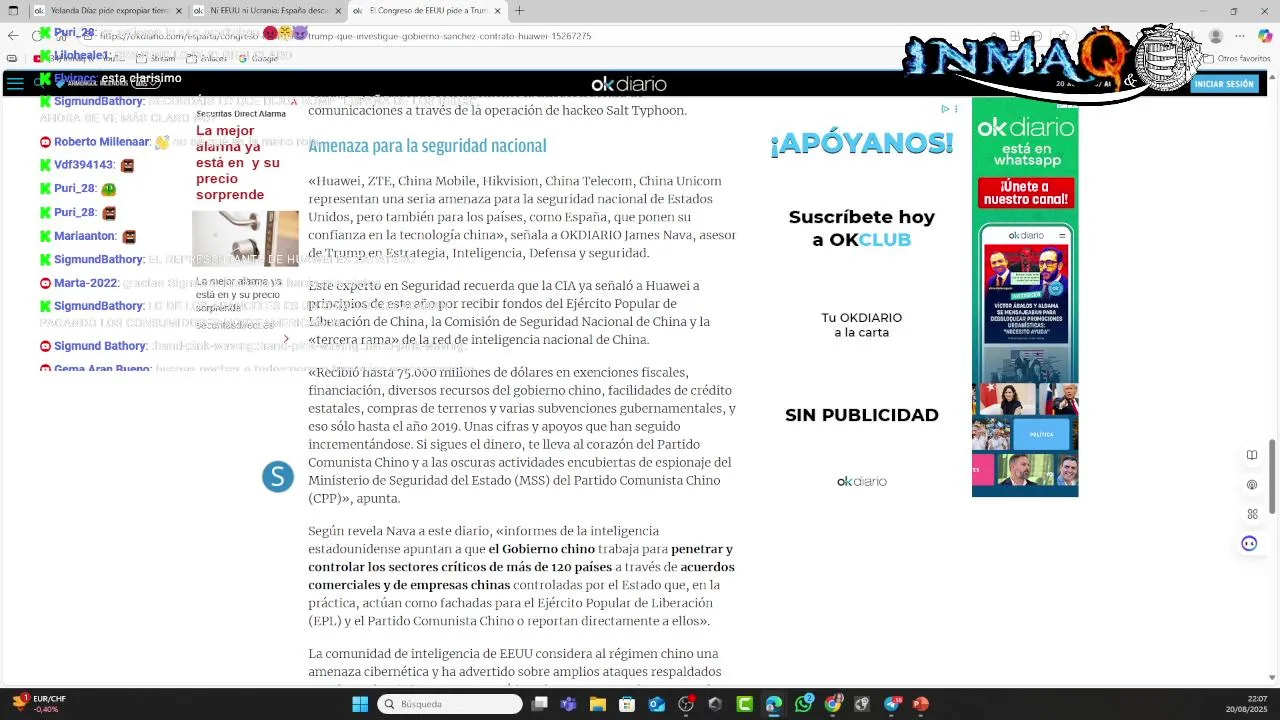The width and height of the screenshot is (1280, 720).
Task: Close the 'Yolanda Díaz pide expropiar' tab
Action: pos(179,11)
